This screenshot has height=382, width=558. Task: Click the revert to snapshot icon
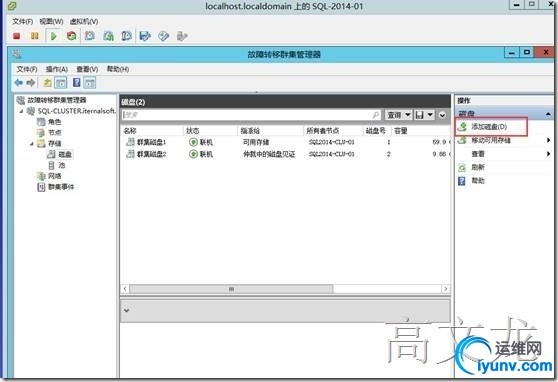pos(109,36)
